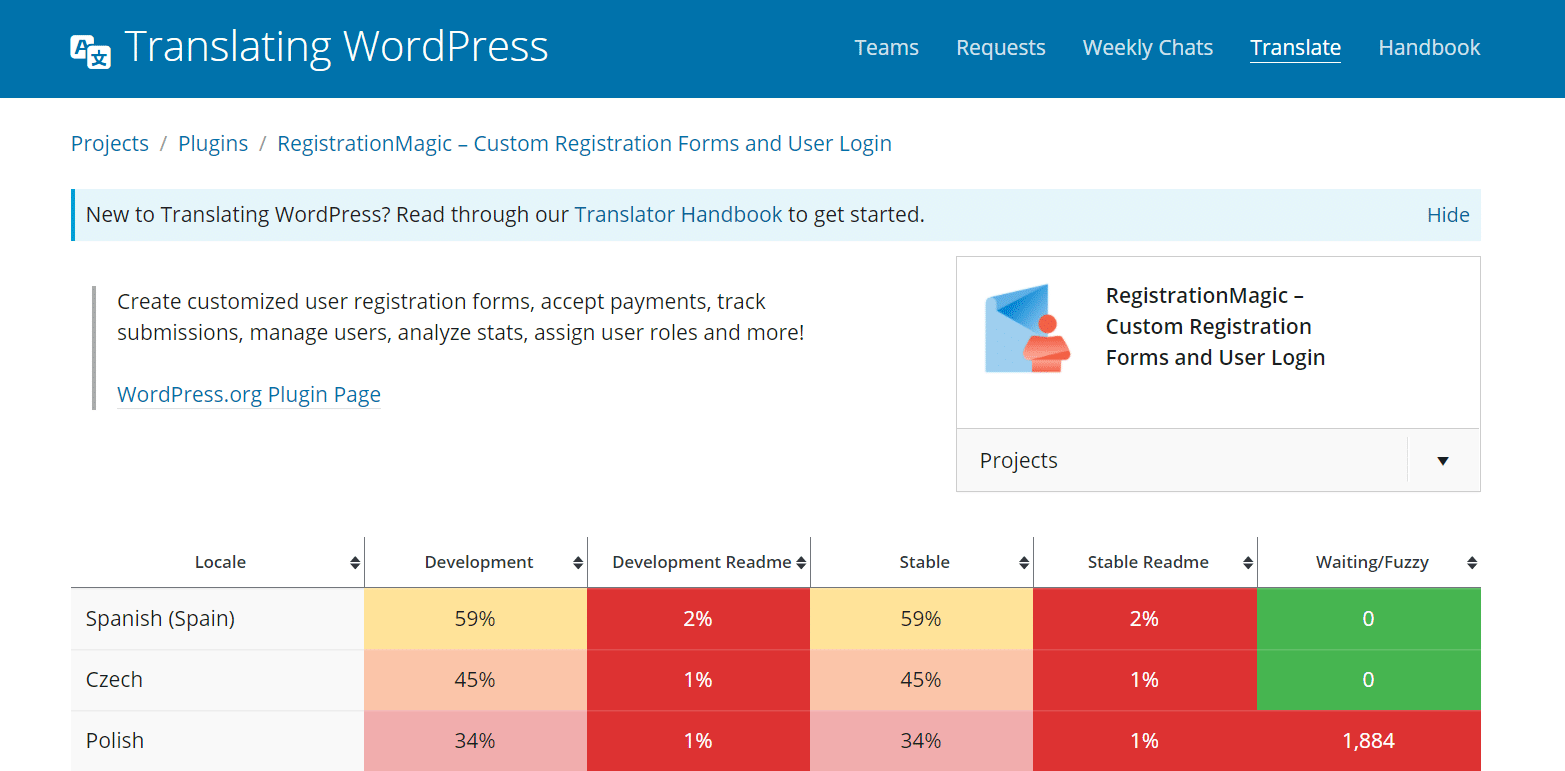Open the RegistrationMagic plugin icon thumbnail
This screenshot has width=1565, height=771.
pyautogui.click(x=1027, y=328)
